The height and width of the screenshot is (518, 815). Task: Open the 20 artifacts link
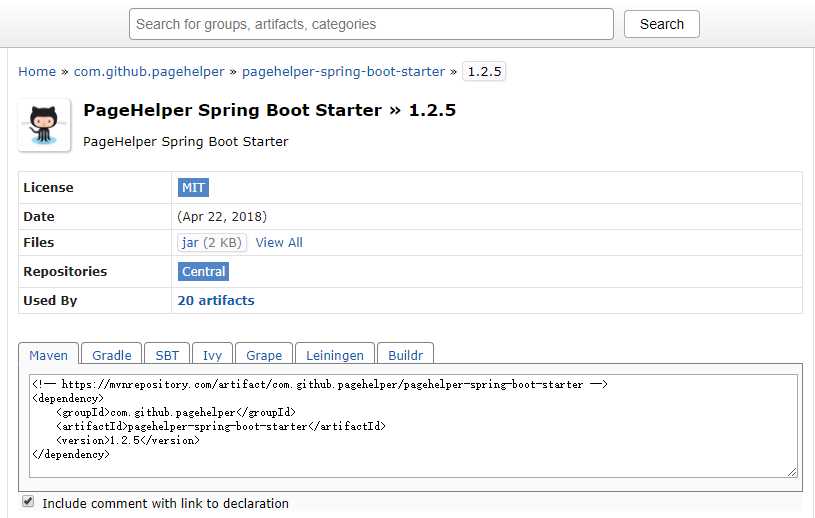216,300
